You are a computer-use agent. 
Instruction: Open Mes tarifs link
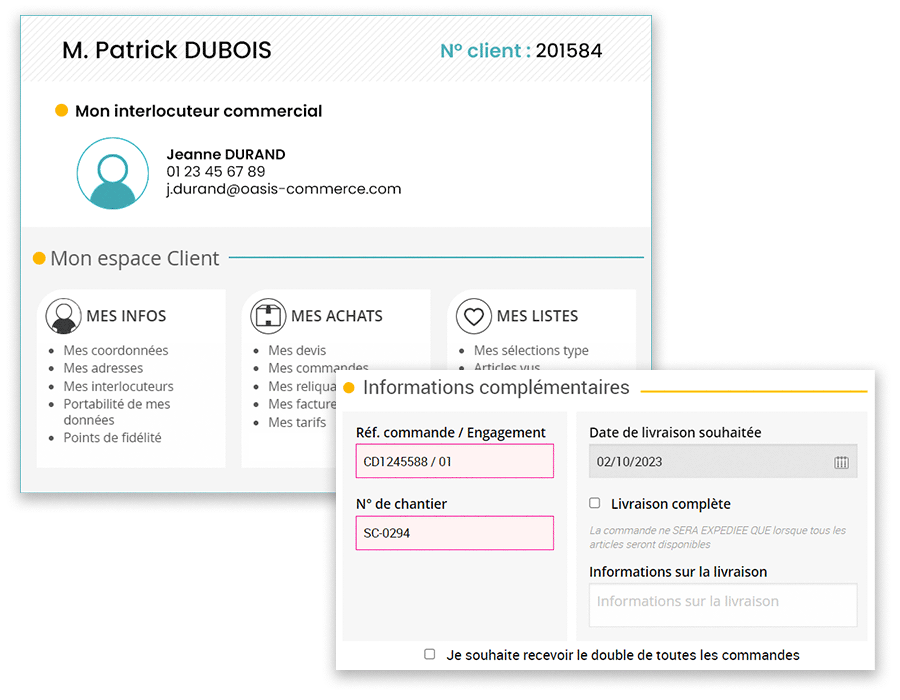coord(297,422)
